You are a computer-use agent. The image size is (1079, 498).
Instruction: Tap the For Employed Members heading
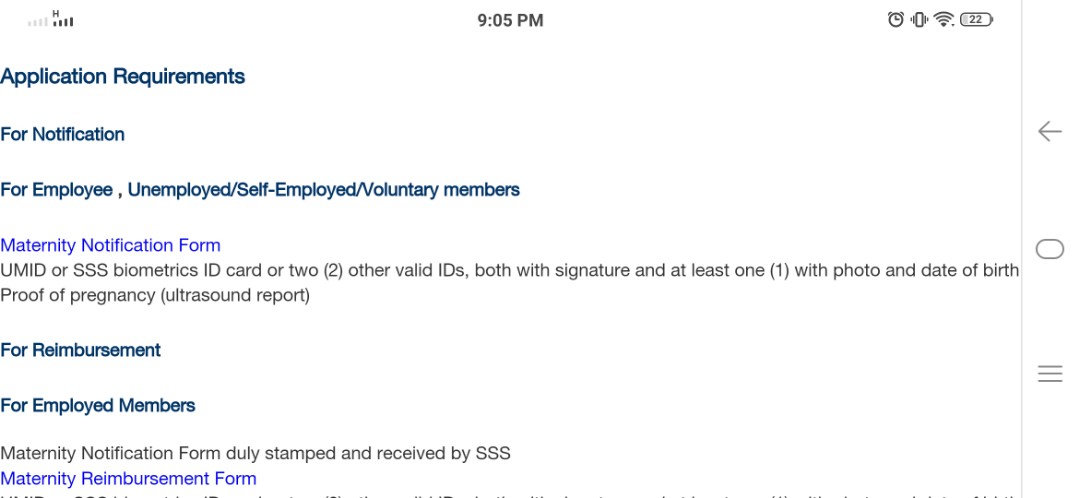pyautogui.click(x=98, y=406)
